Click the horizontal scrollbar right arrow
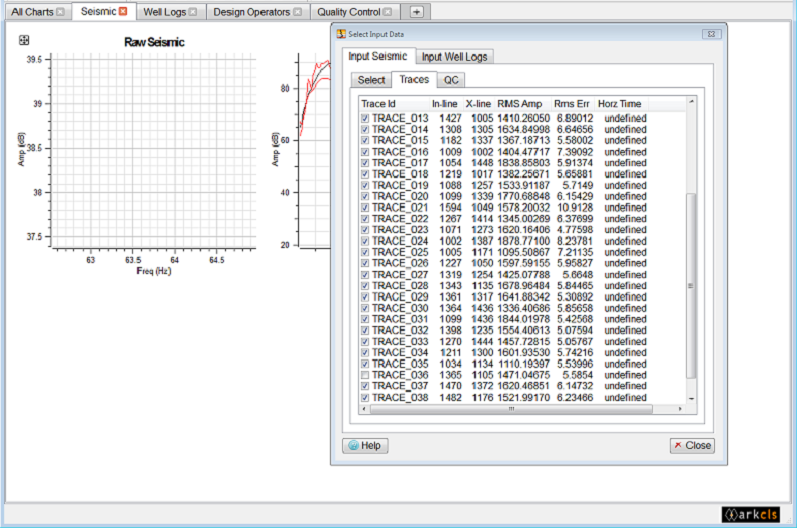797x528 pixels. point(680,409)
